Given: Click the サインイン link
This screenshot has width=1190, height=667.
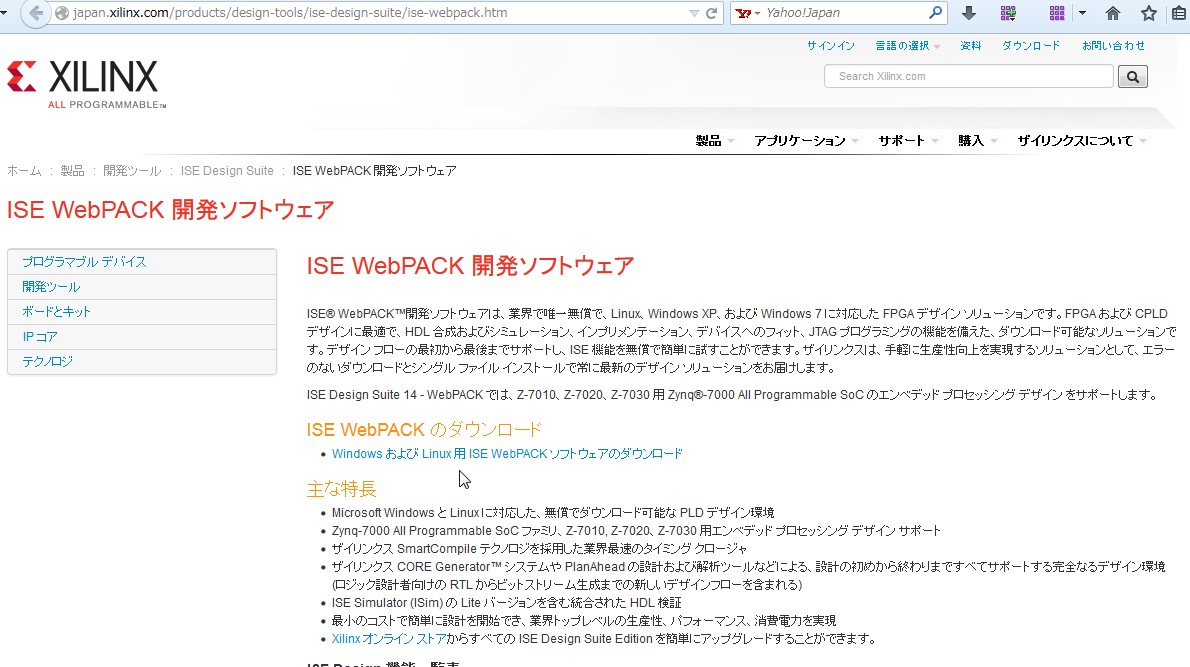Looking at the screenshot, I should (x=830, y=46).
